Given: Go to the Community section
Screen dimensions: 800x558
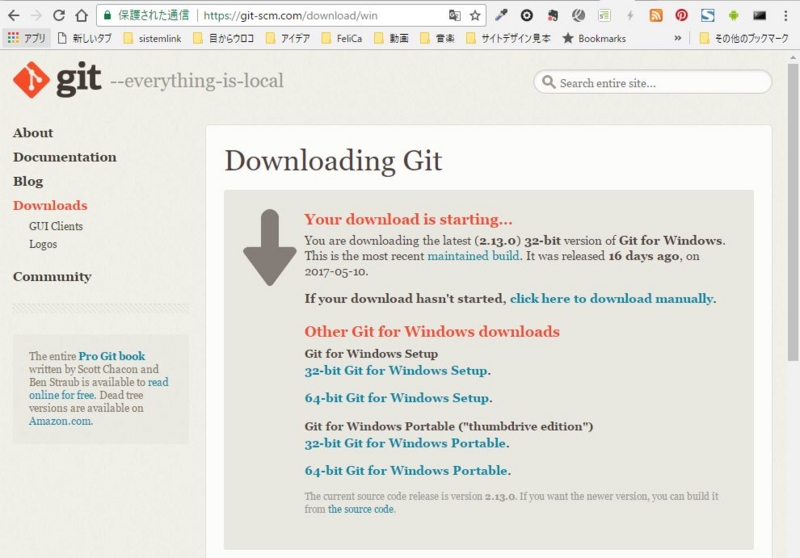Looking at the screenshot, I should coord(52,276).
